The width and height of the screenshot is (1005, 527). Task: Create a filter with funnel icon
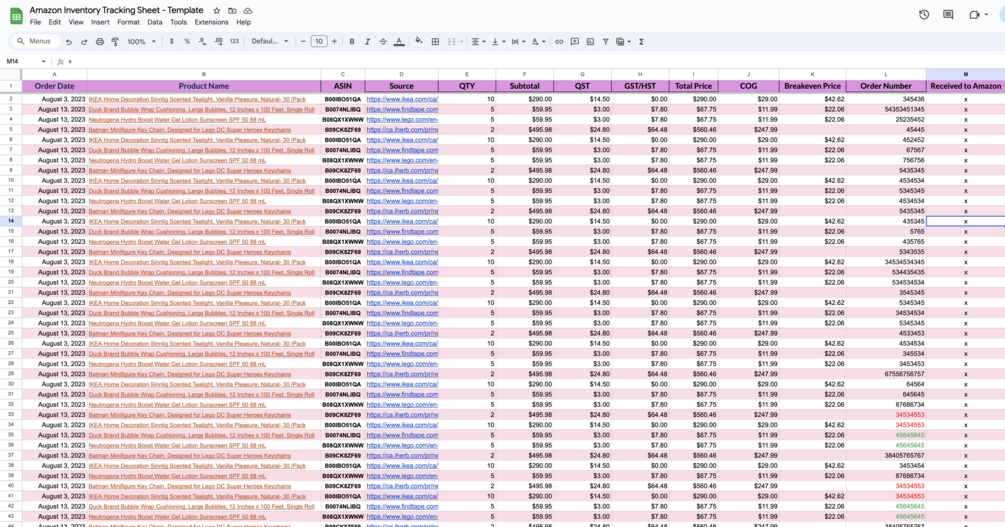605,42
